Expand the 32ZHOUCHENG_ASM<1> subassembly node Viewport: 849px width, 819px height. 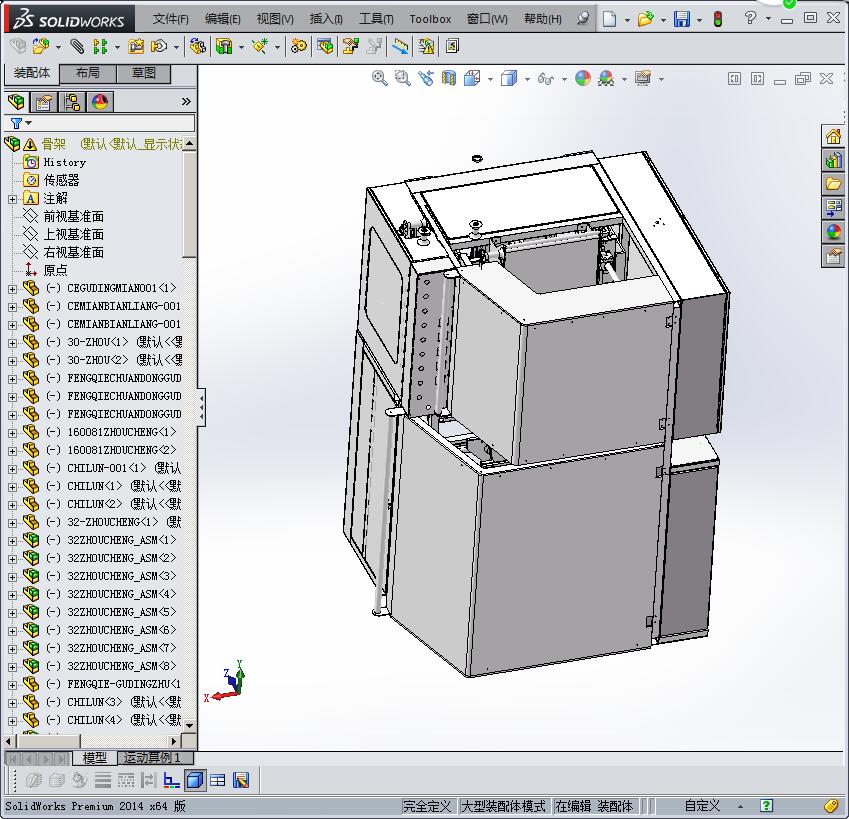(x=12, y=541)
